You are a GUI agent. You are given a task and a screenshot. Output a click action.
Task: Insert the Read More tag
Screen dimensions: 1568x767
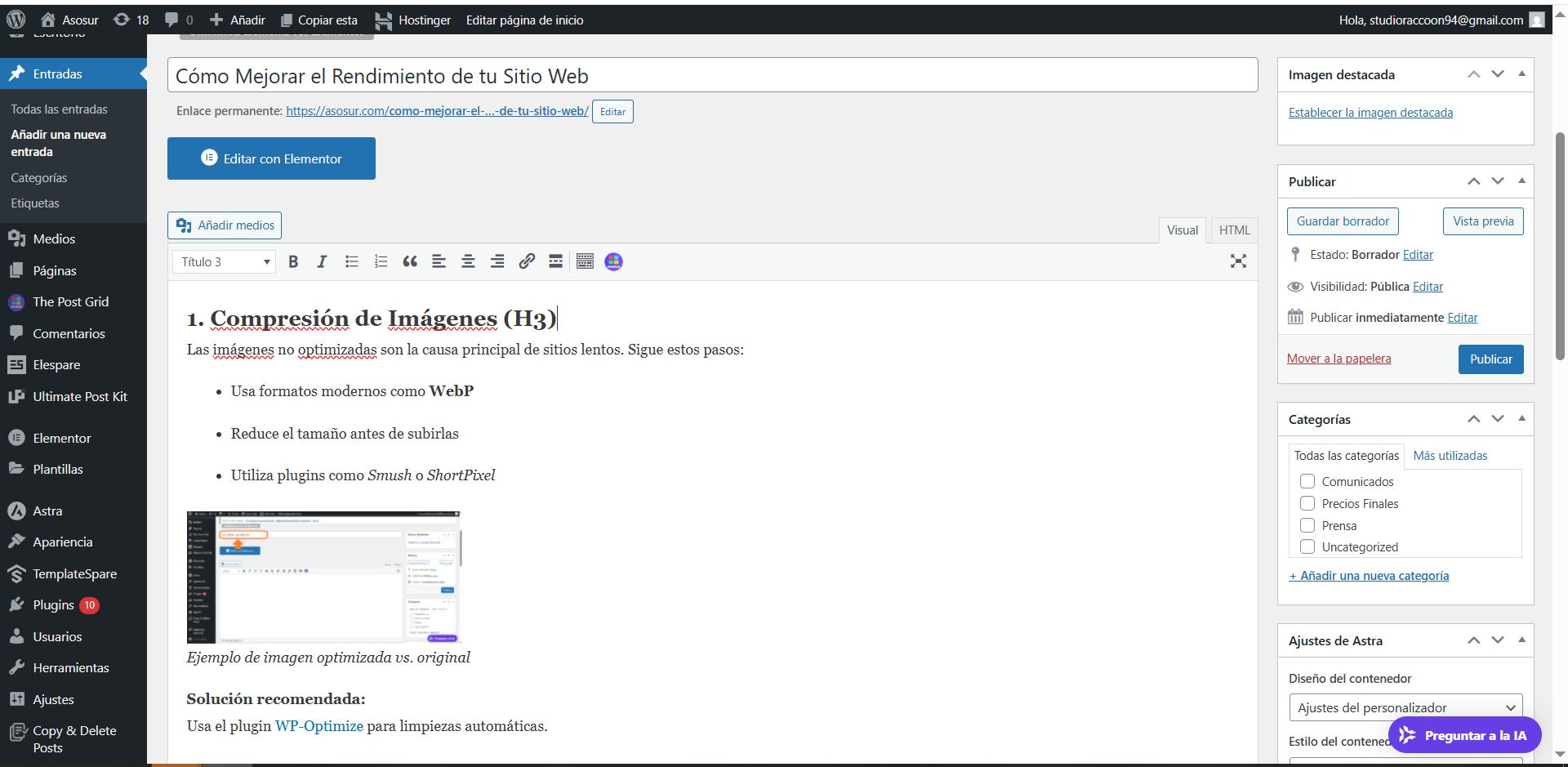(555, 261)
